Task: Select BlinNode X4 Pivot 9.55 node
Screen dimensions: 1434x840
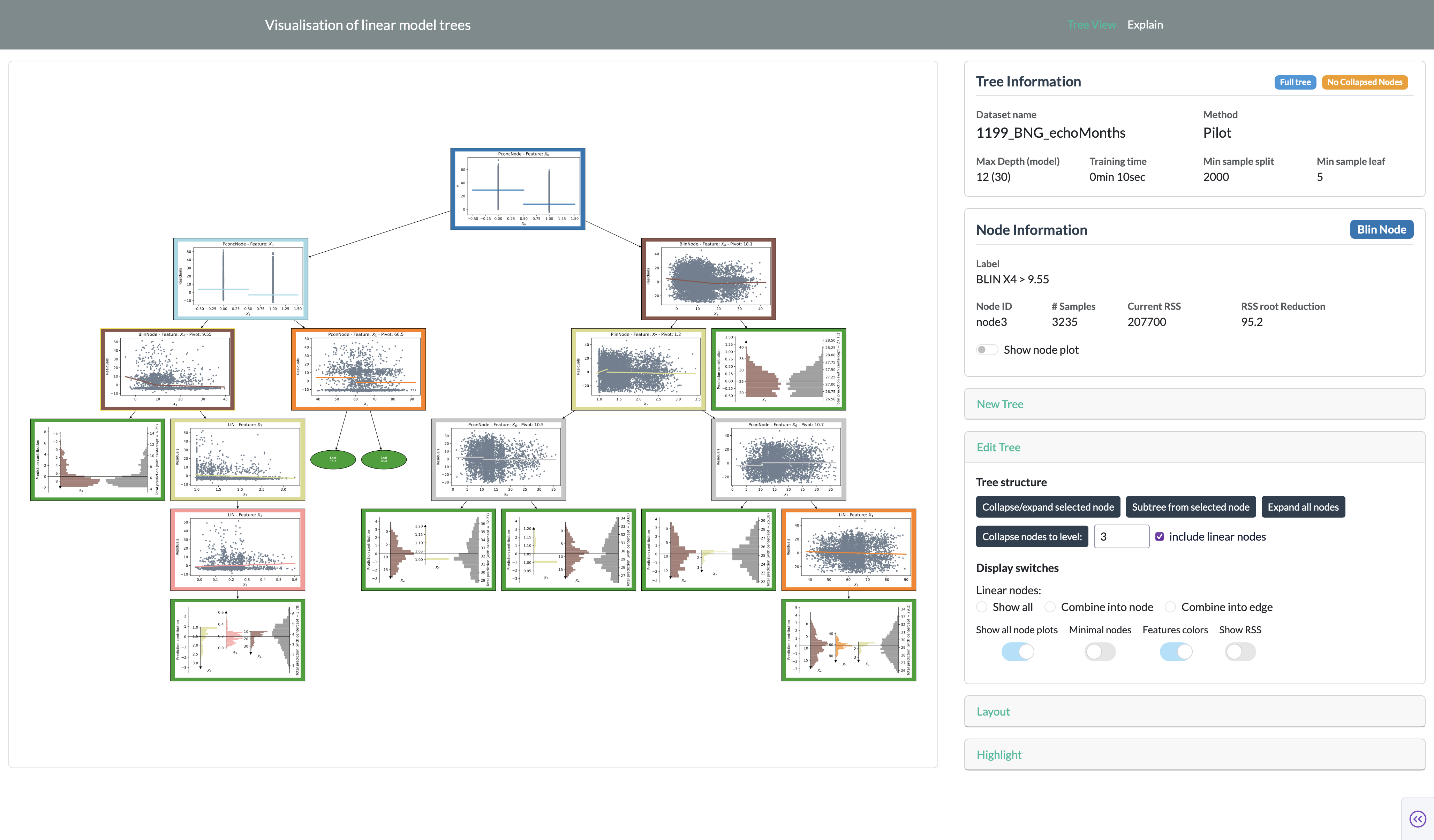Action: tap(167, 369)
